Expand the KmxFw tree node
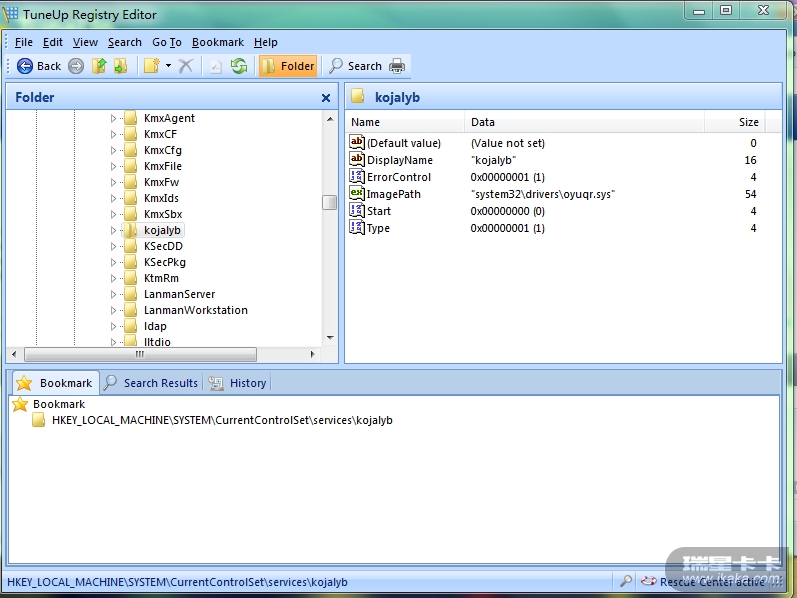Screen dimensions: 797x598 [113, 182]
